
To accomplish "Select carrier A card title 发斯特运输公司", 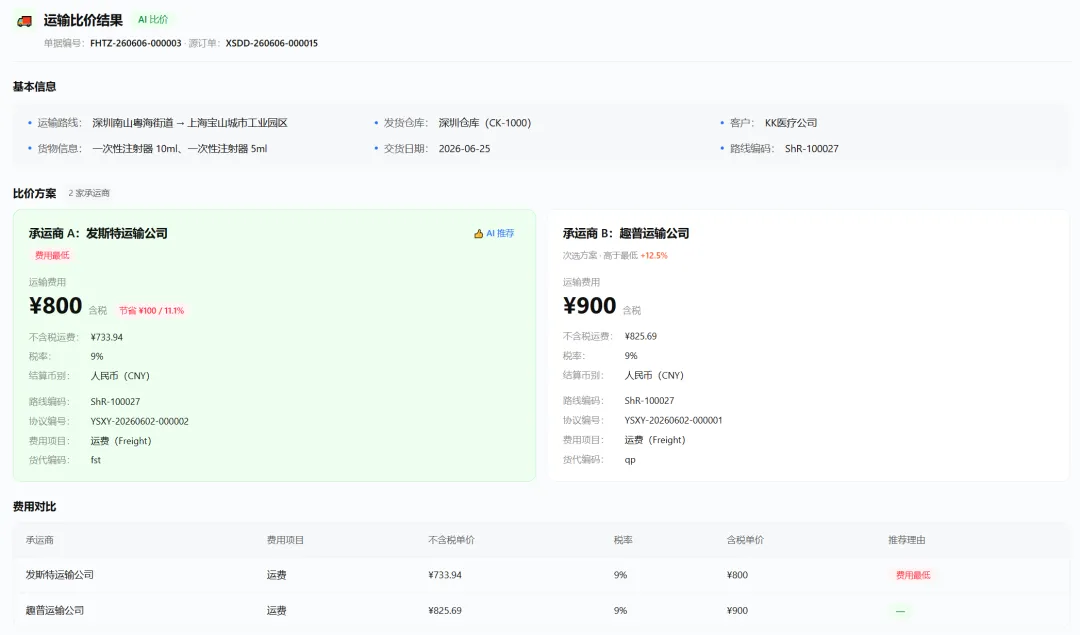I will point(127,233).
